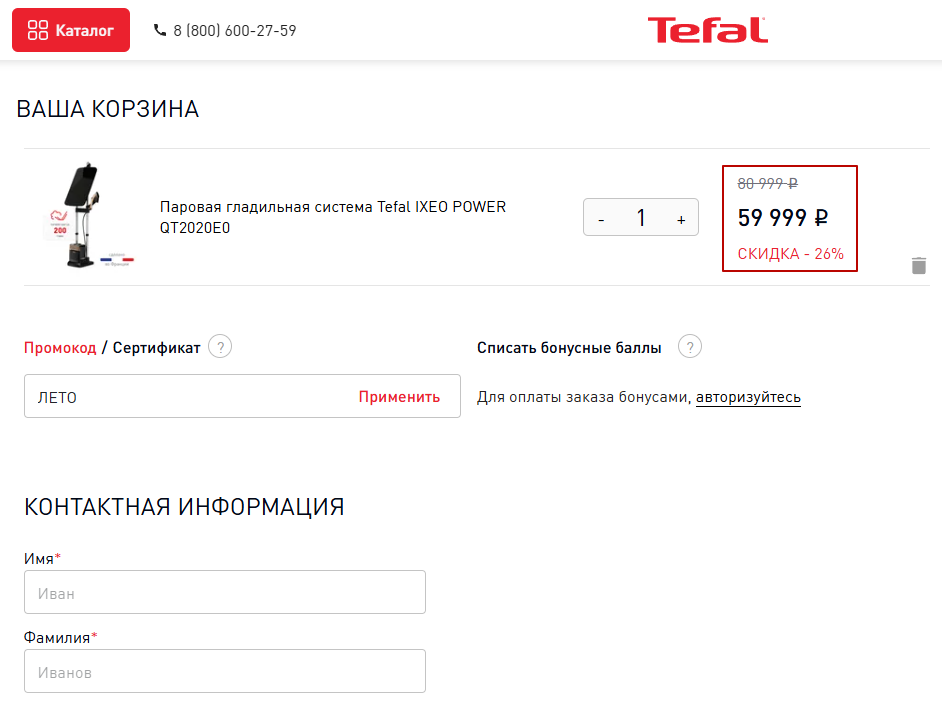Show the help hint for бонусные баллы

[690, 347]
